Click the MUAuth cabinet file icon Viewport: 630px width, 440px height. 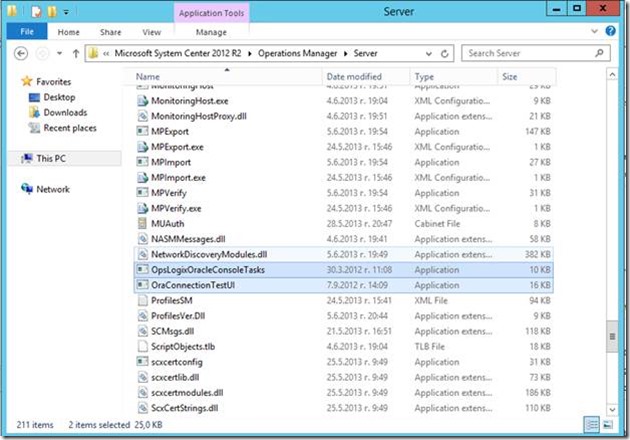[x=142, y=224]
